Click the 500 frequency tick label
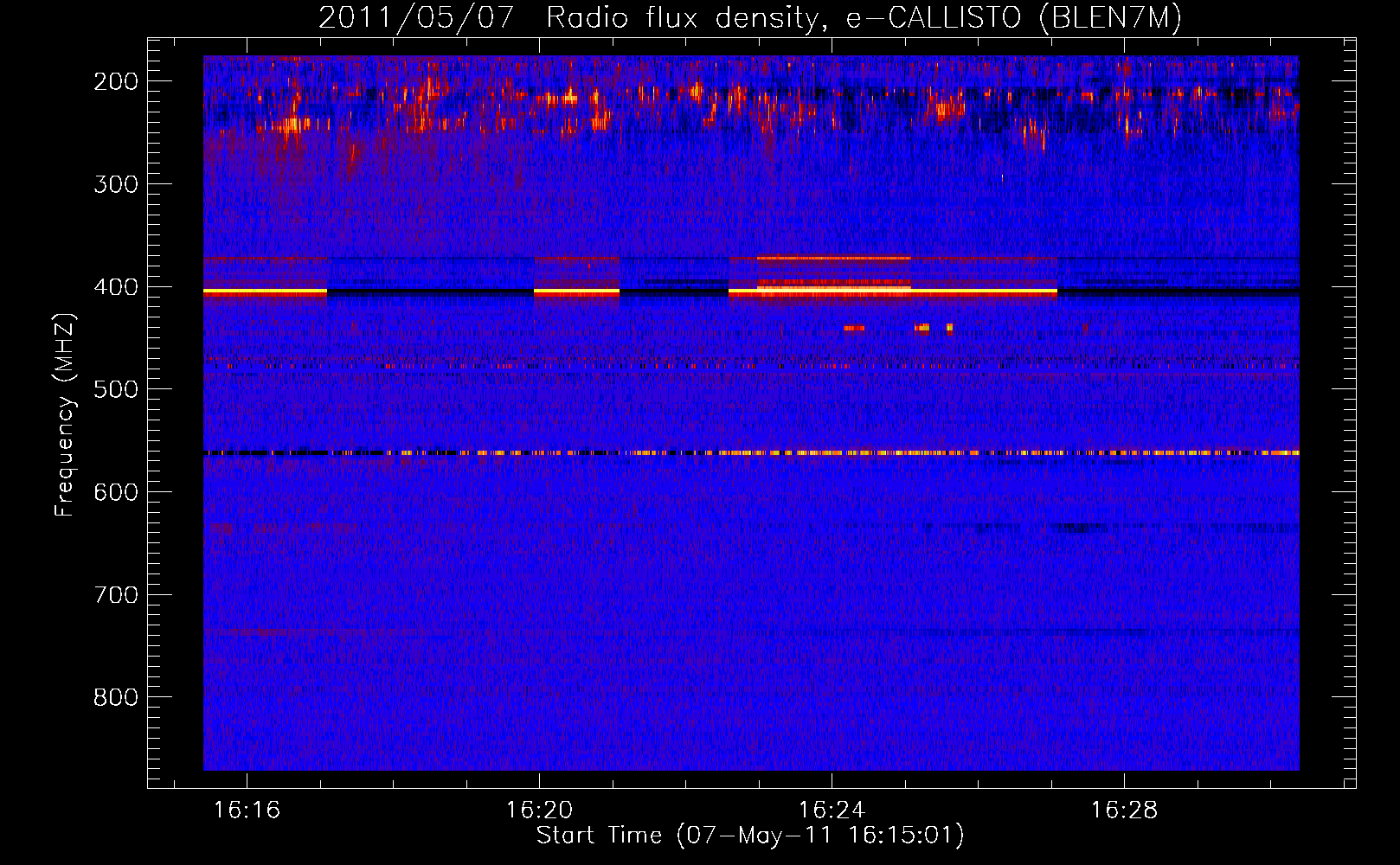The image size is (1400, 865). [115, 389]
